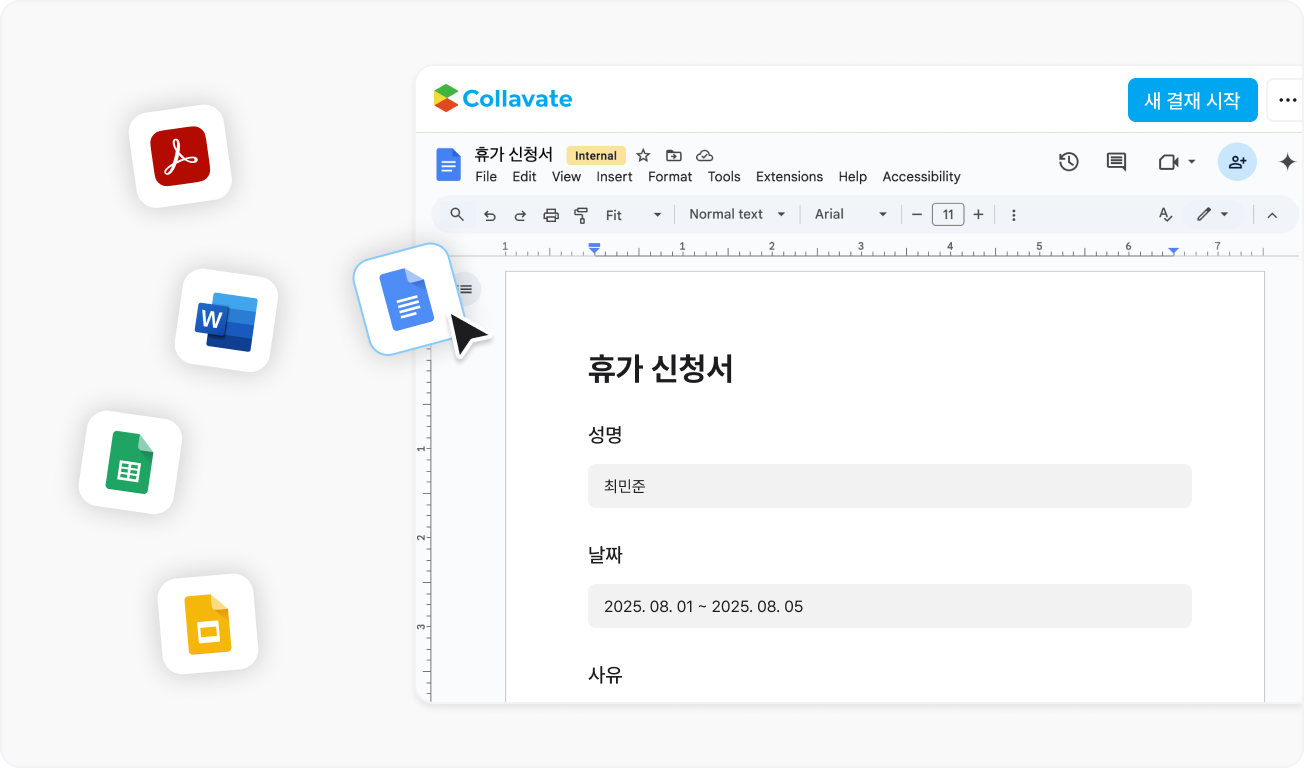This screenshot has height=768, width=1304.
Task: Open the File menu
Action: (x=486, y=176)
